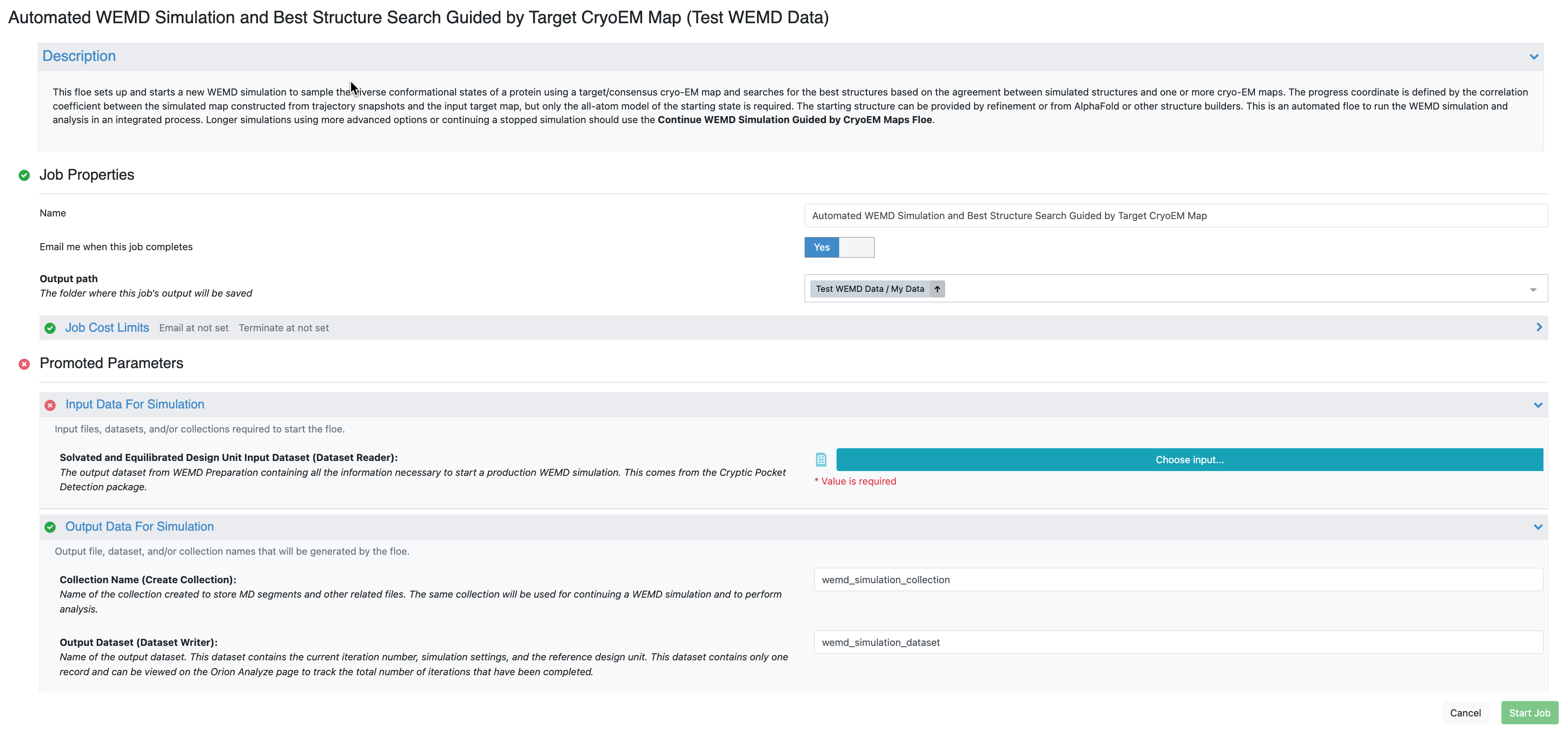This screenshot has width=1568, height=730.
Task: Open the Output path dropdown arrow
Action: click(1533, 289)
